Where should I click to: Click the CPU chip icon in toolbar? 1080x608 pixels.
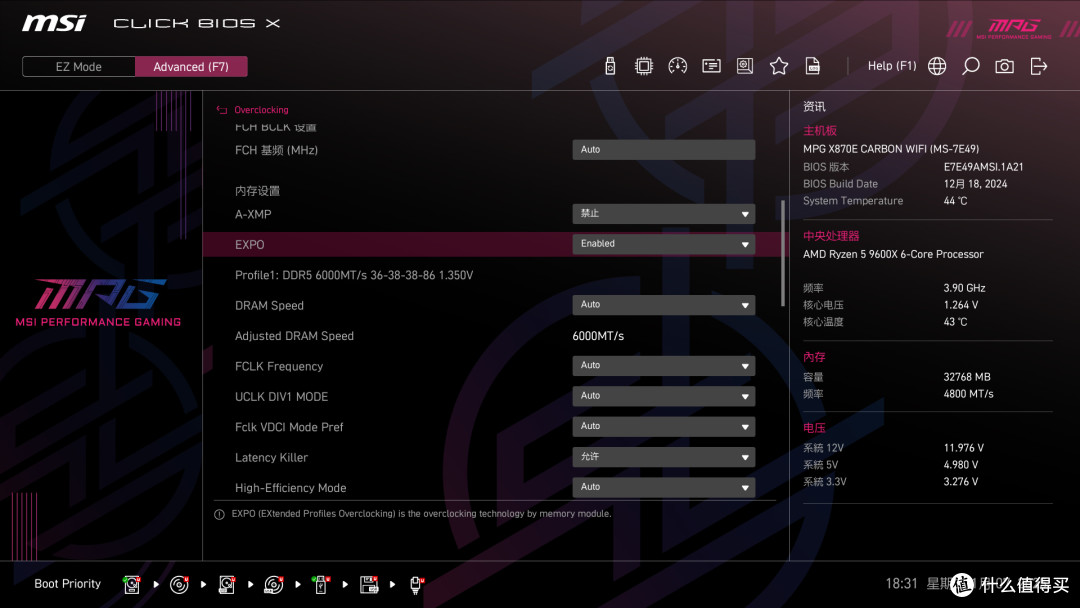coord(643,66)
